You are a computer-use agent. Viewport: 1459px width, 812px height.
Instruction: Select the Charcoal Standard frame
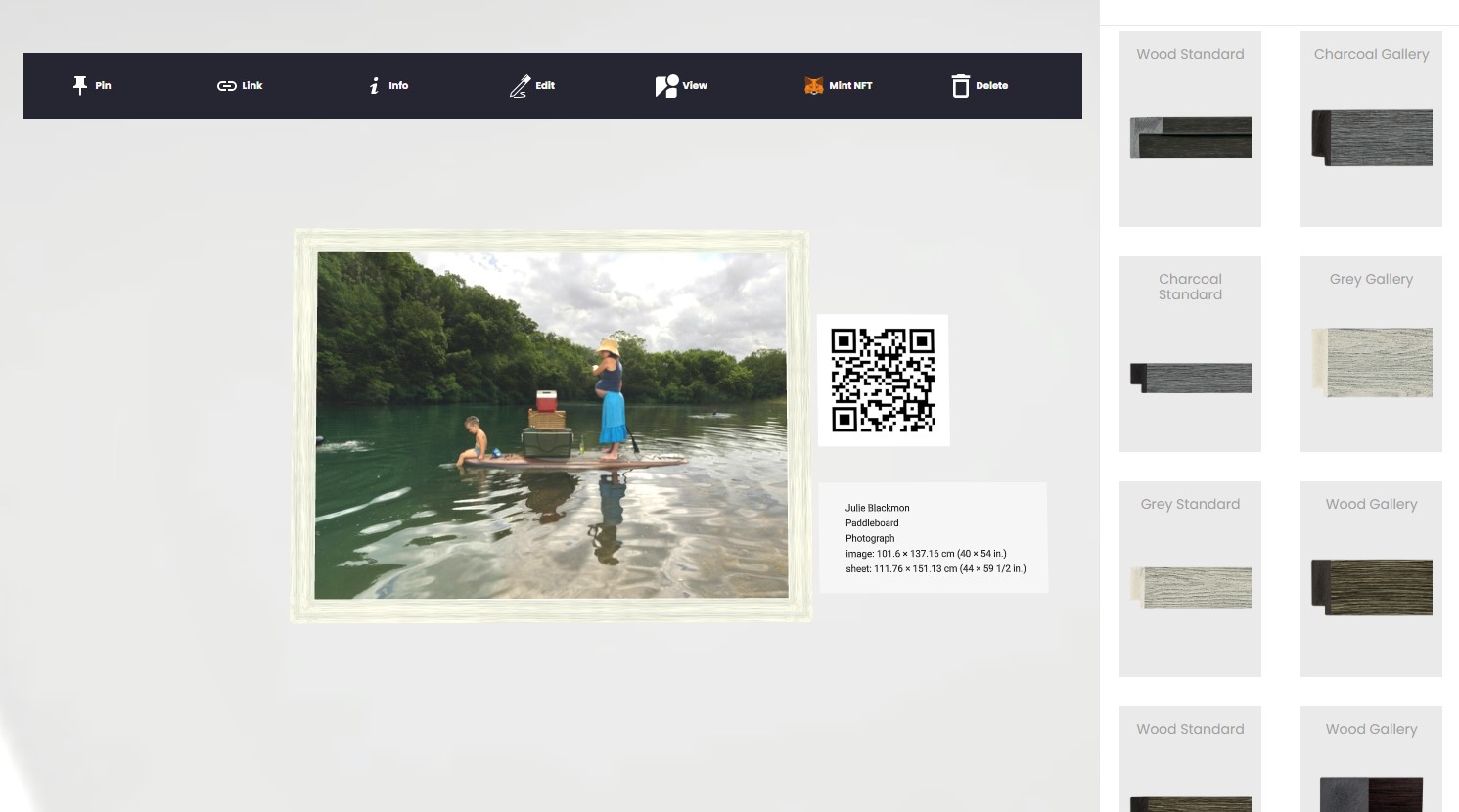pyautogui.click(x=1190, y=354)
